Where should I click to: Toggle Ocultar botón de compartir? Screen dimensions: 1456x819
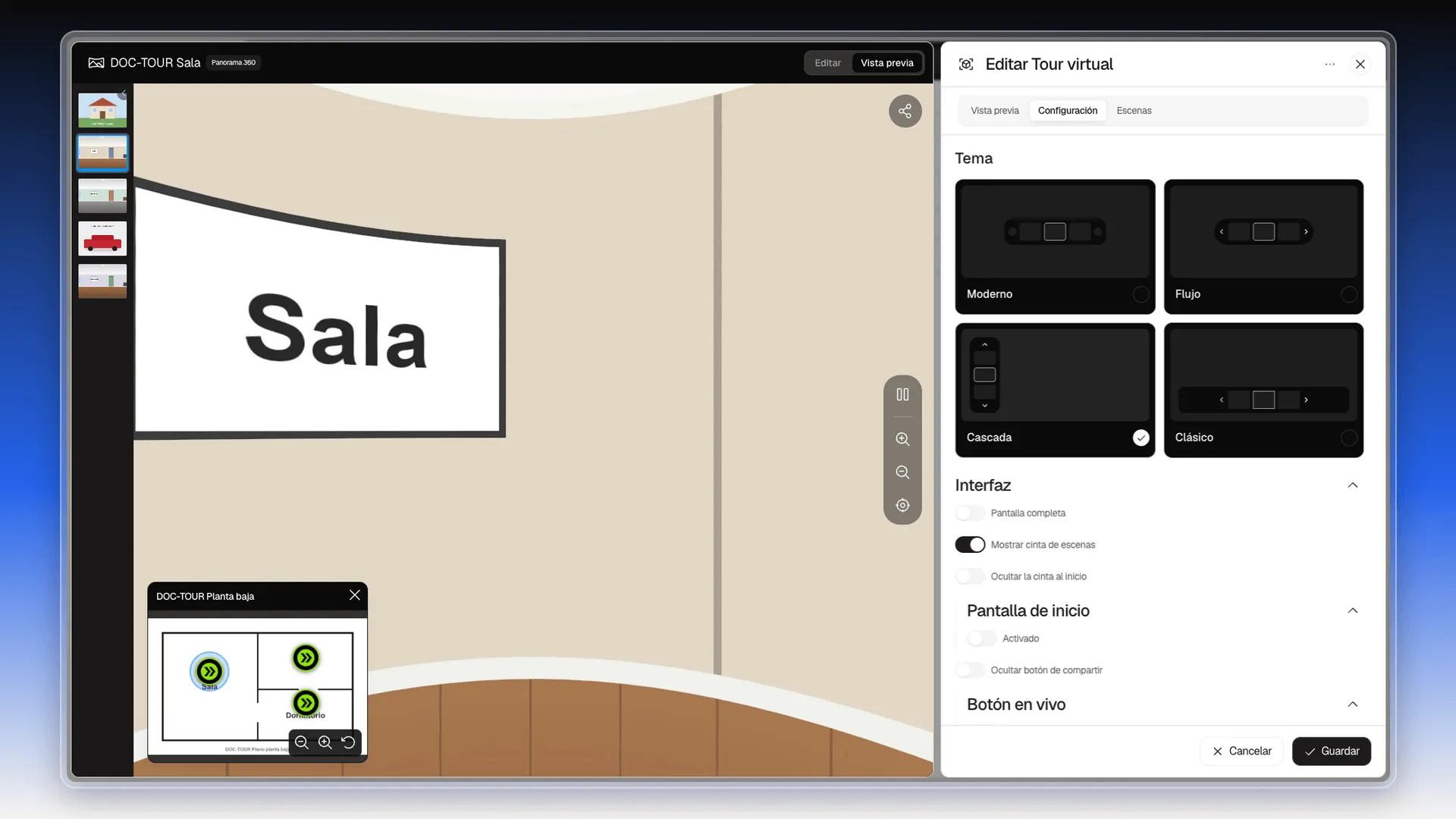pyautogui.click(x=970, y=670)
